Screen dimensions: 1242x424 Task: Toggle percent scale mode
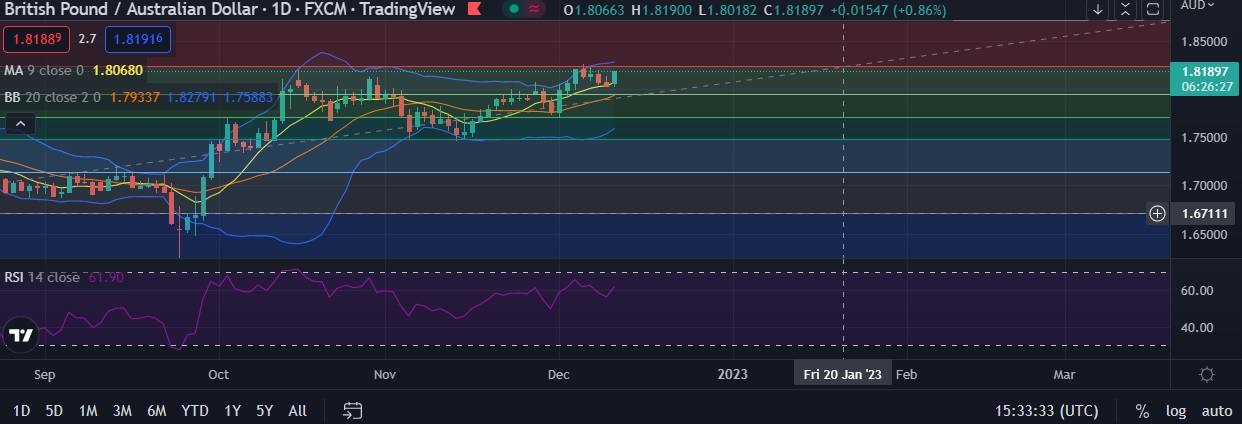pos(1142,411)
